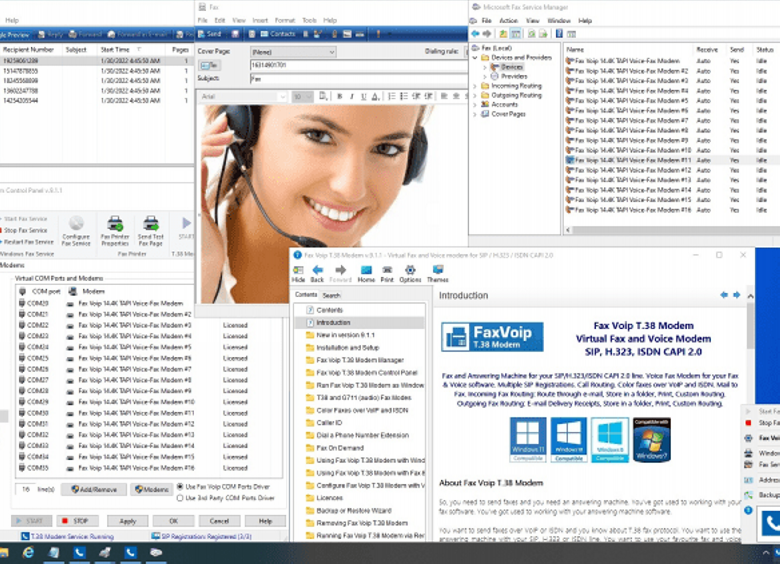This screenshot has height=564, width=780.
Task: Click the Cancel button in Control Panel
Action: click(x=219, y=521)
